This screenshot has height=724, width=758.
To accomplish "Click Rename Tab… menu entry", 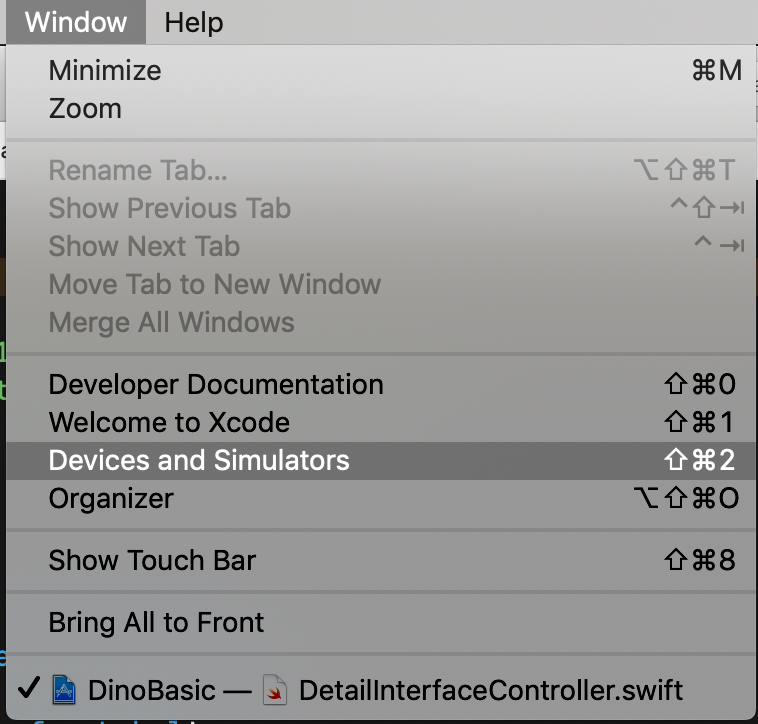I will [x=381, y=170].
